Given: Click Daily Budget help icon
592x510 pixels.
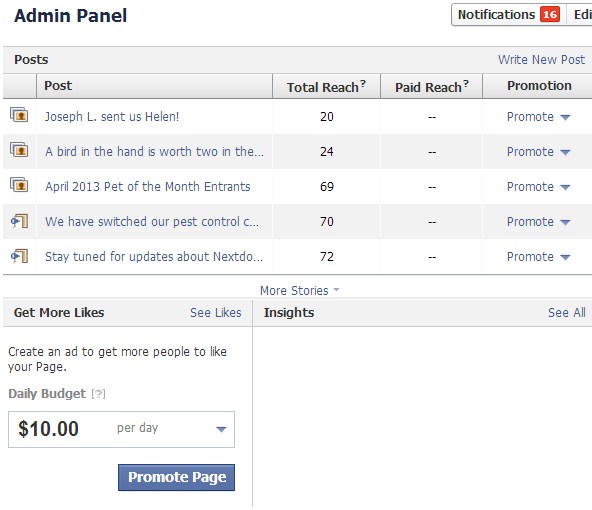Looking at the screenshot, I should [x=99, y=394].
